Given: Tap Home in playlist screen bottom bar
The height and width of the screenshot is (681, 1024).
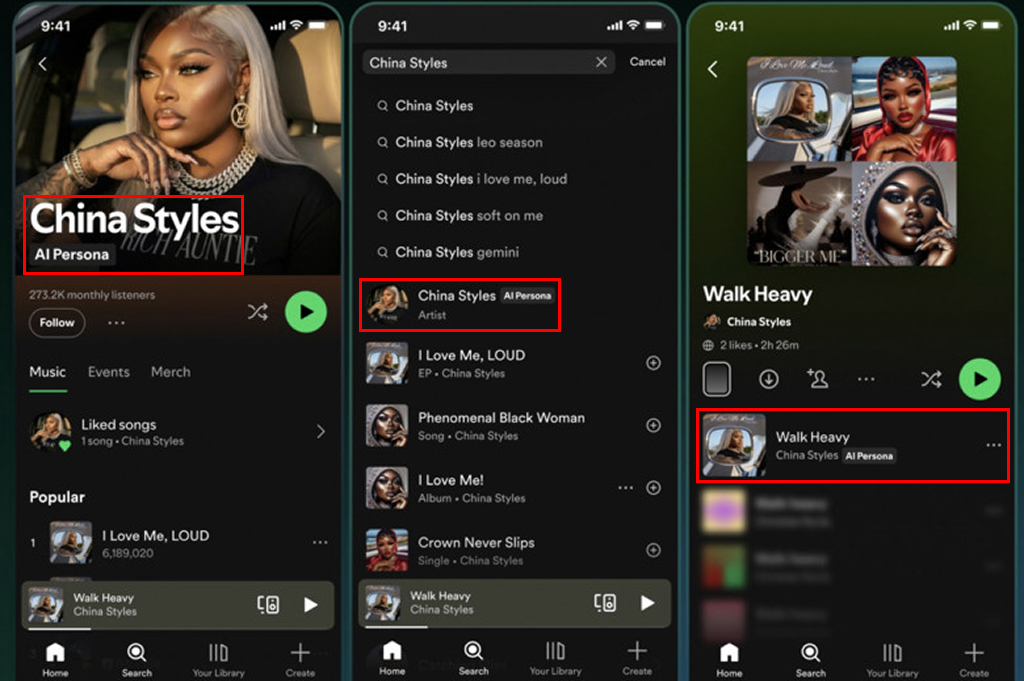Looking at the screenshot, I should pos(729,659).
